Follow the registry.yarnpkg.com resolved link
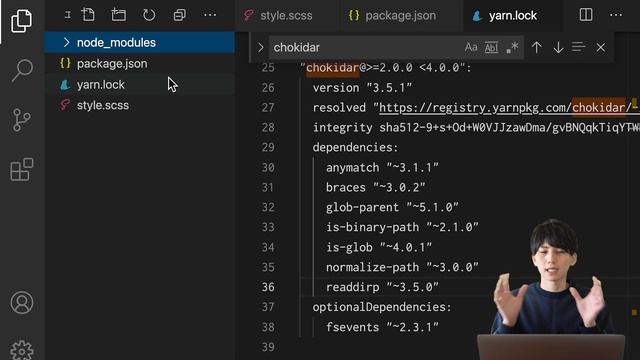 [508, 108]
